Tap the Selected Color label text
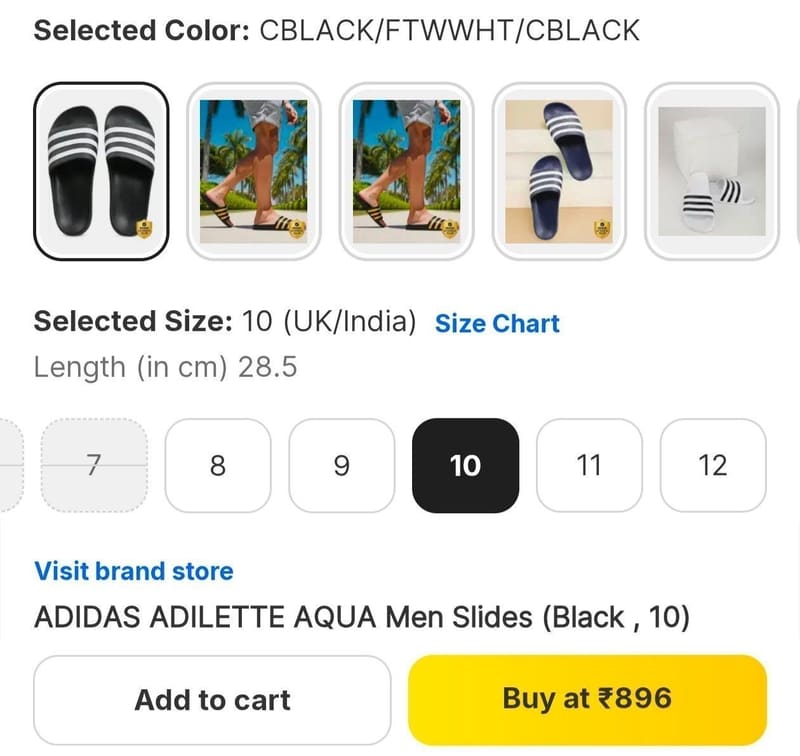This screenshot has height=756, width=800. (142, 31)
